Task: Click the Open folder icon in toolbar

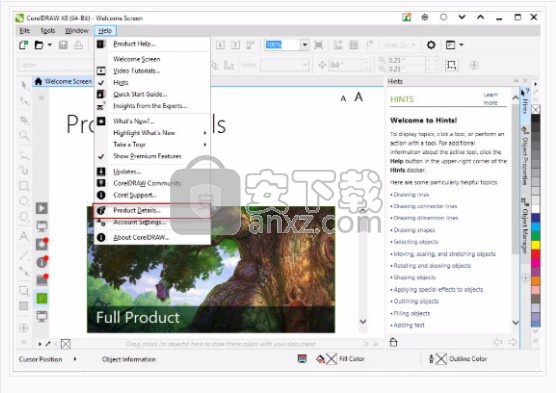Action: coord(39,45)
